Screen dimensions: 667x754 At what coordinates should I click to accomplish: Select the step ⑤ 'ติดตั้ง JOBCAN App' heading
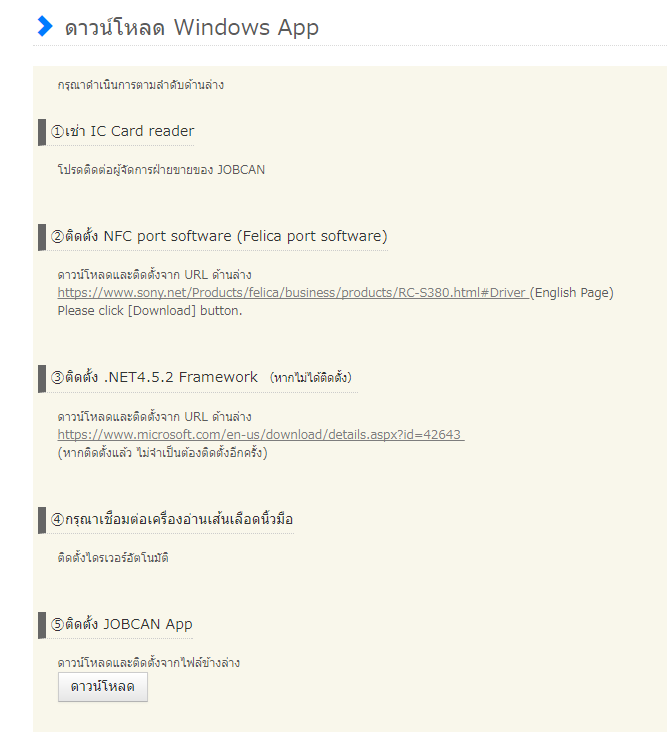pyautogui.click(x=122, y=625)
